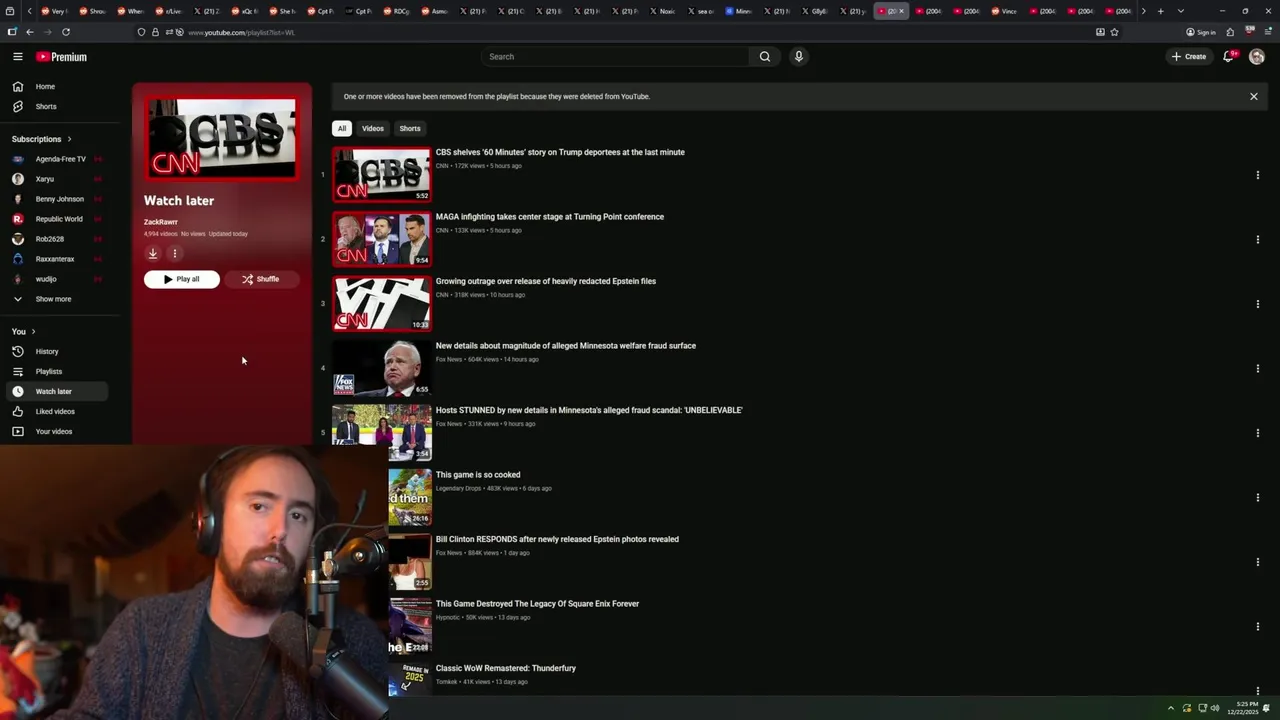Select the All filter chip
Viewport: 1280px width, 720px height.
pos(342,129)
